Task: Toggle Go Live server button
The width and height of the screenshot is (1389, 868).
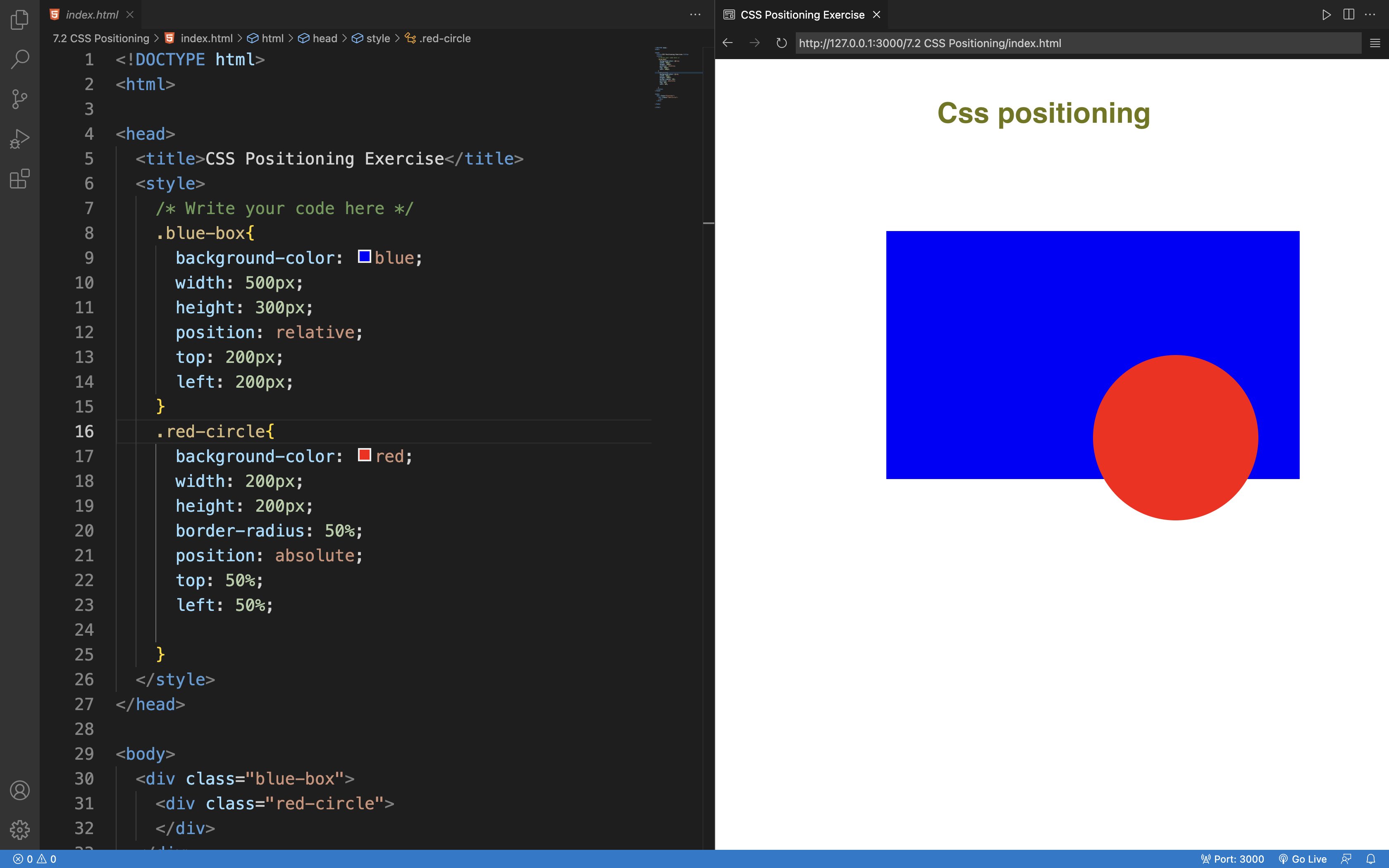Action: point(1303,859)
